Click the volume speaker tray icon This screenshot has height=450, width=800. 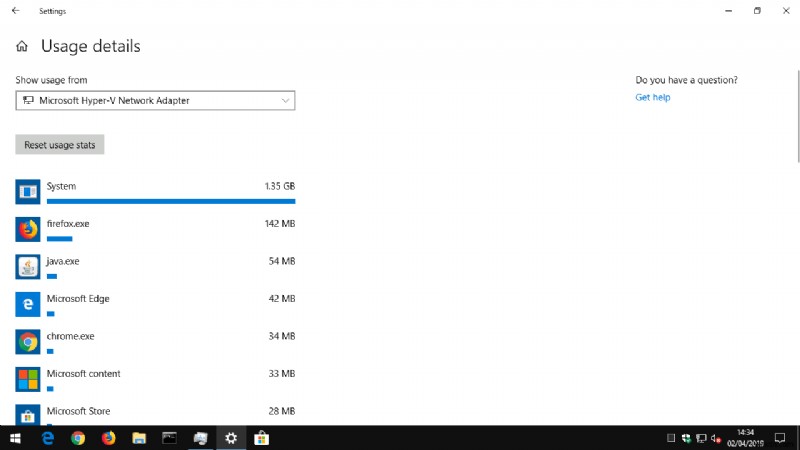(x=716, y=438)
